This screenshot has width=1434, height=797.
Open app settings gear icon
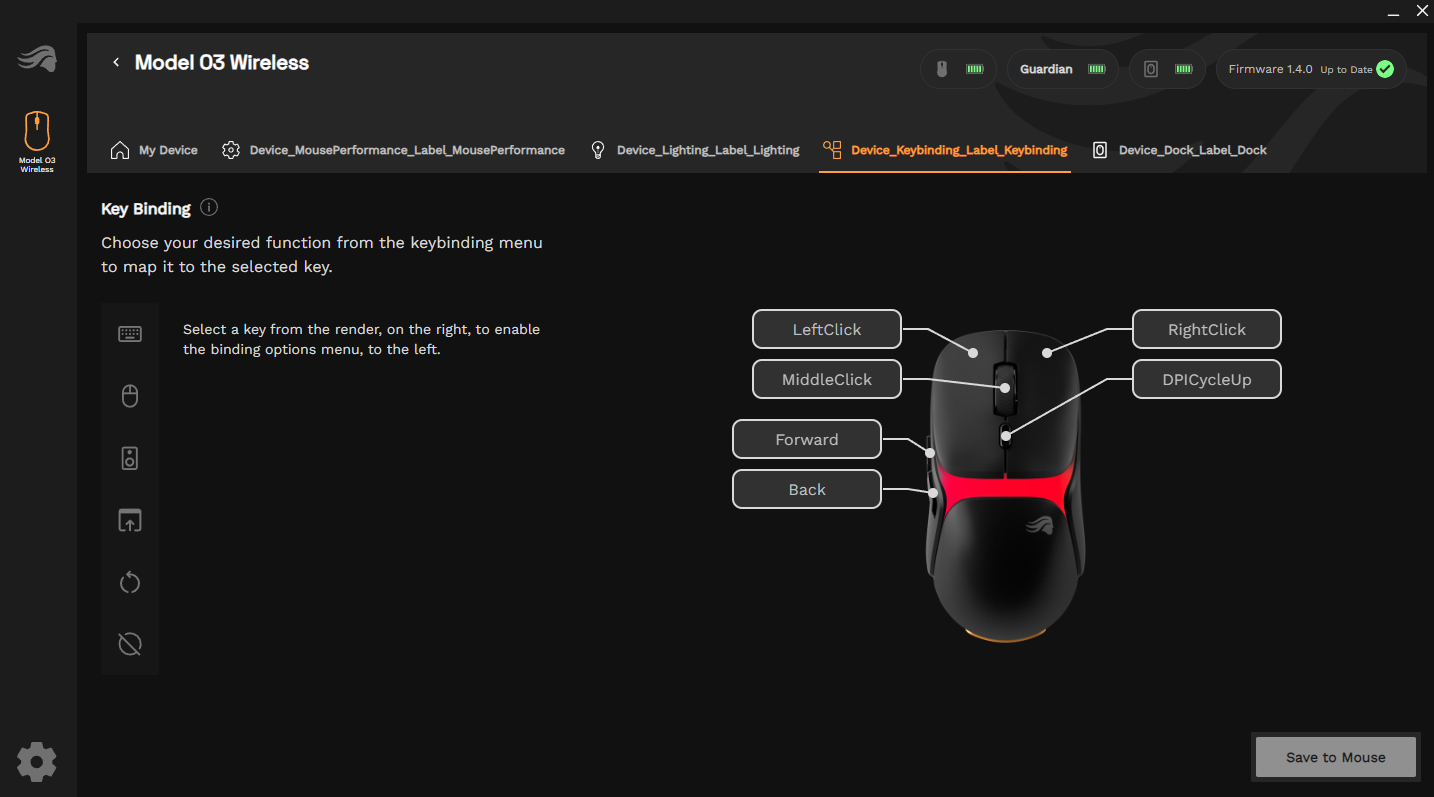click(x=37, y=762)
